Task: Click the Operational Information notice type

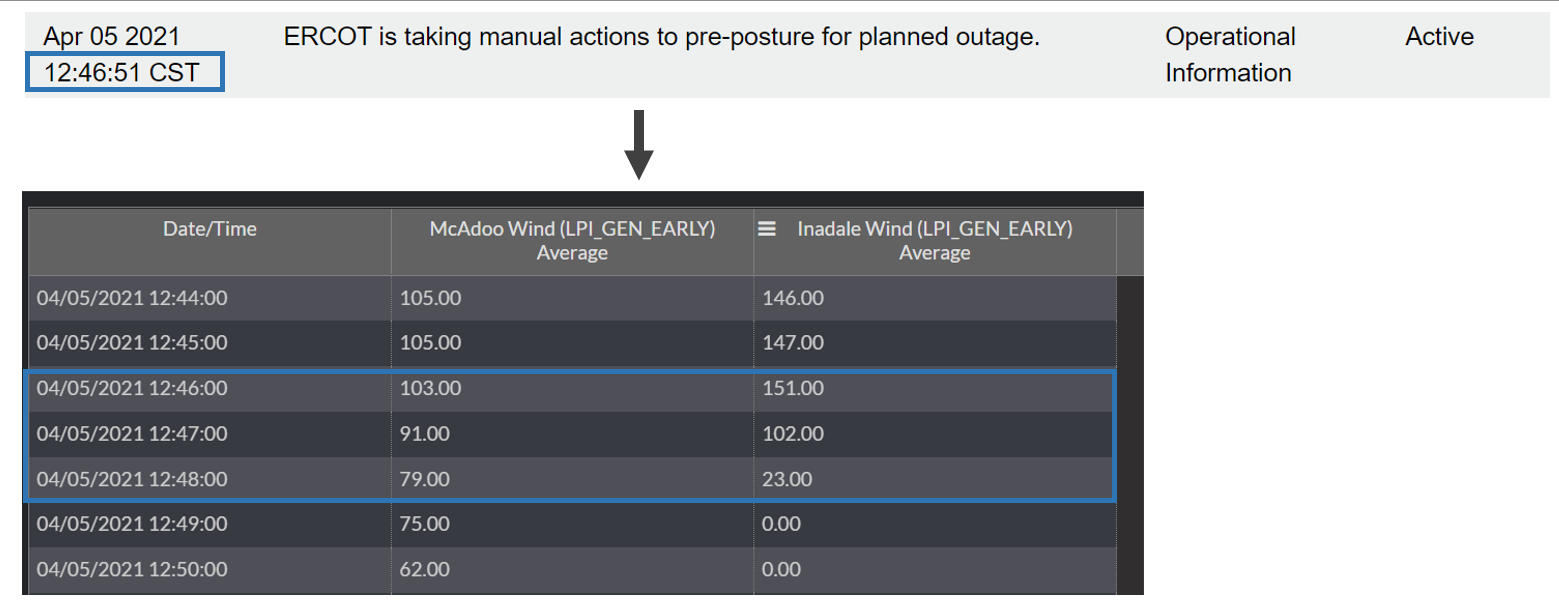Action: pos(1230,55)
